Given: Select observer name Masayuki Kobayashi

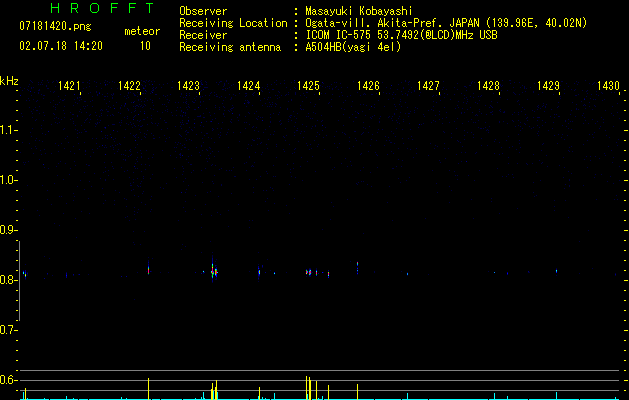Looking at the screenshot, I should [x=359, y=11].
